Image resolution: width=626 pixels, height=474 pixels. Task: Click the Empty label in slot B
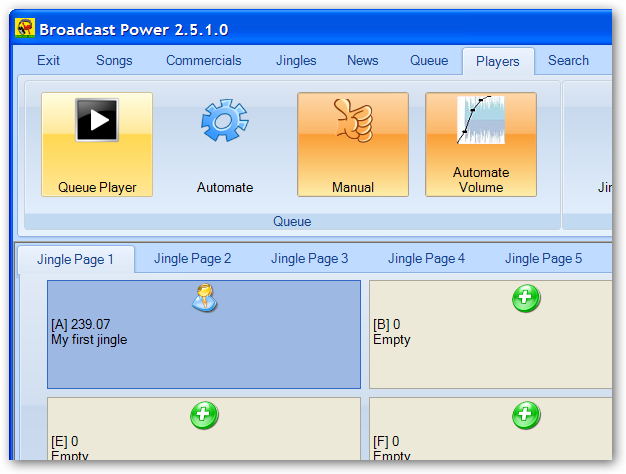tap(392, 340)
